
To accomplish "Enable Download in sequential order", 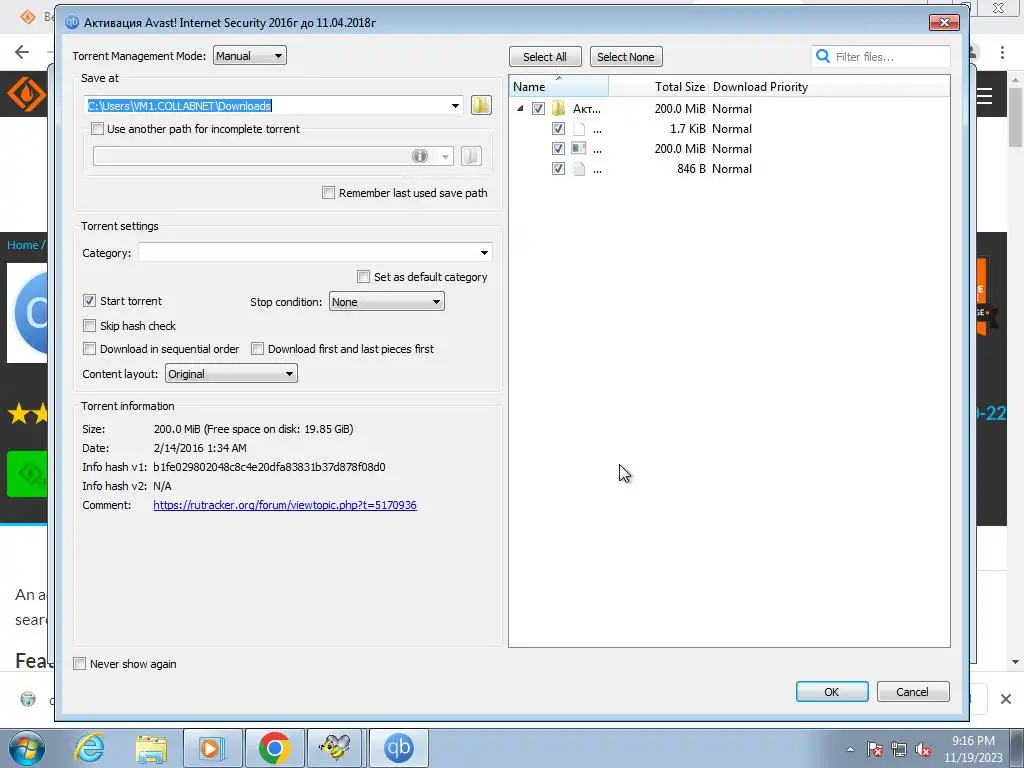I will pos(89,349).
